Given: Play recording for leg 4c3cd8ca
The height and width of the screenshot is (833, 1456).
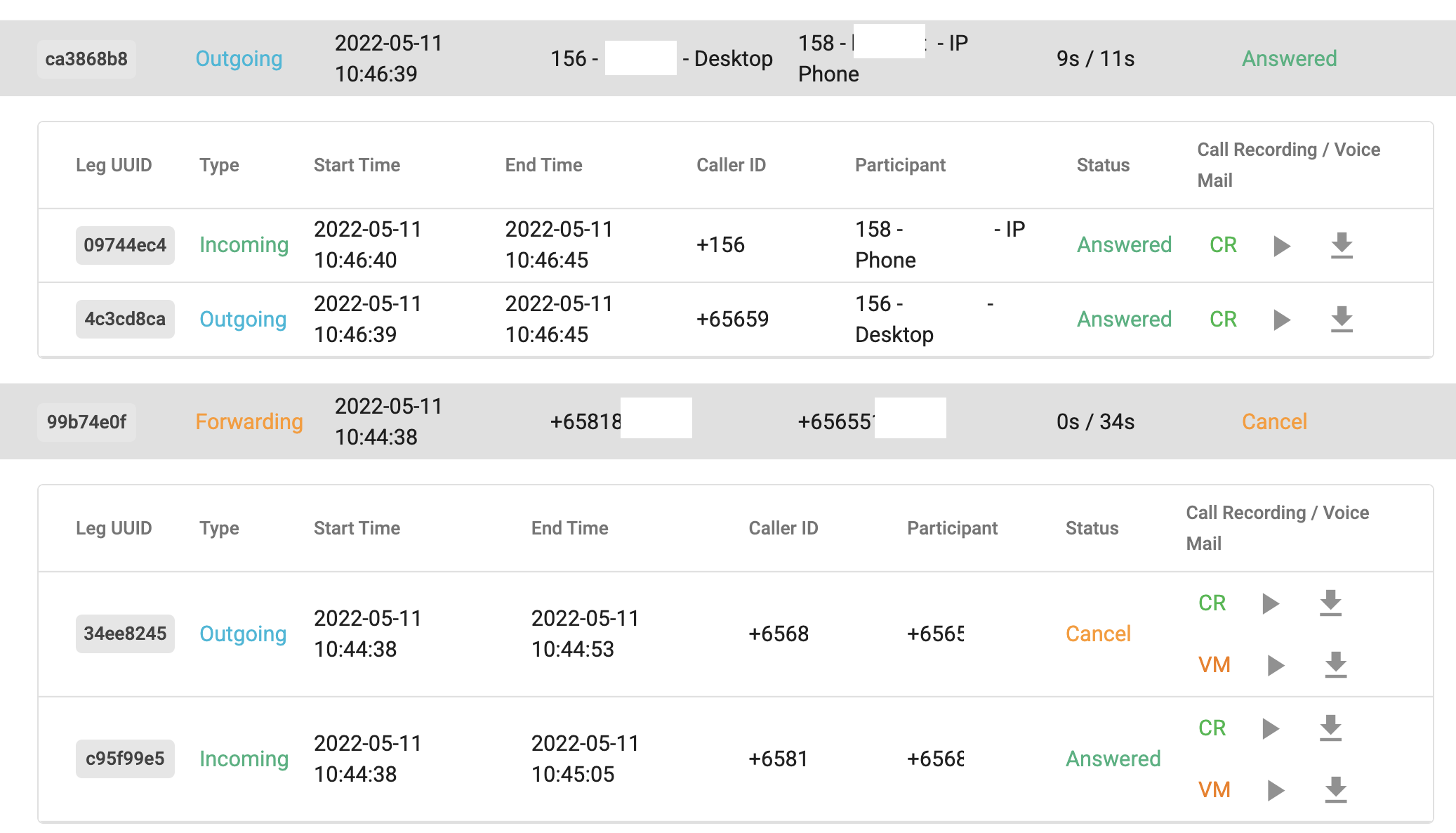Looking at the screenshot, I should pyautogui.click(x=1282, y=320).
